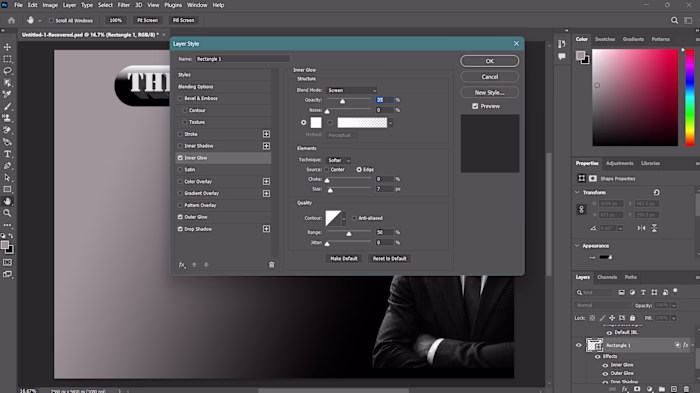The height and width of the screenshot is (393, 700).
Task: Click the white glow color swatch
Action: point(316,123)
